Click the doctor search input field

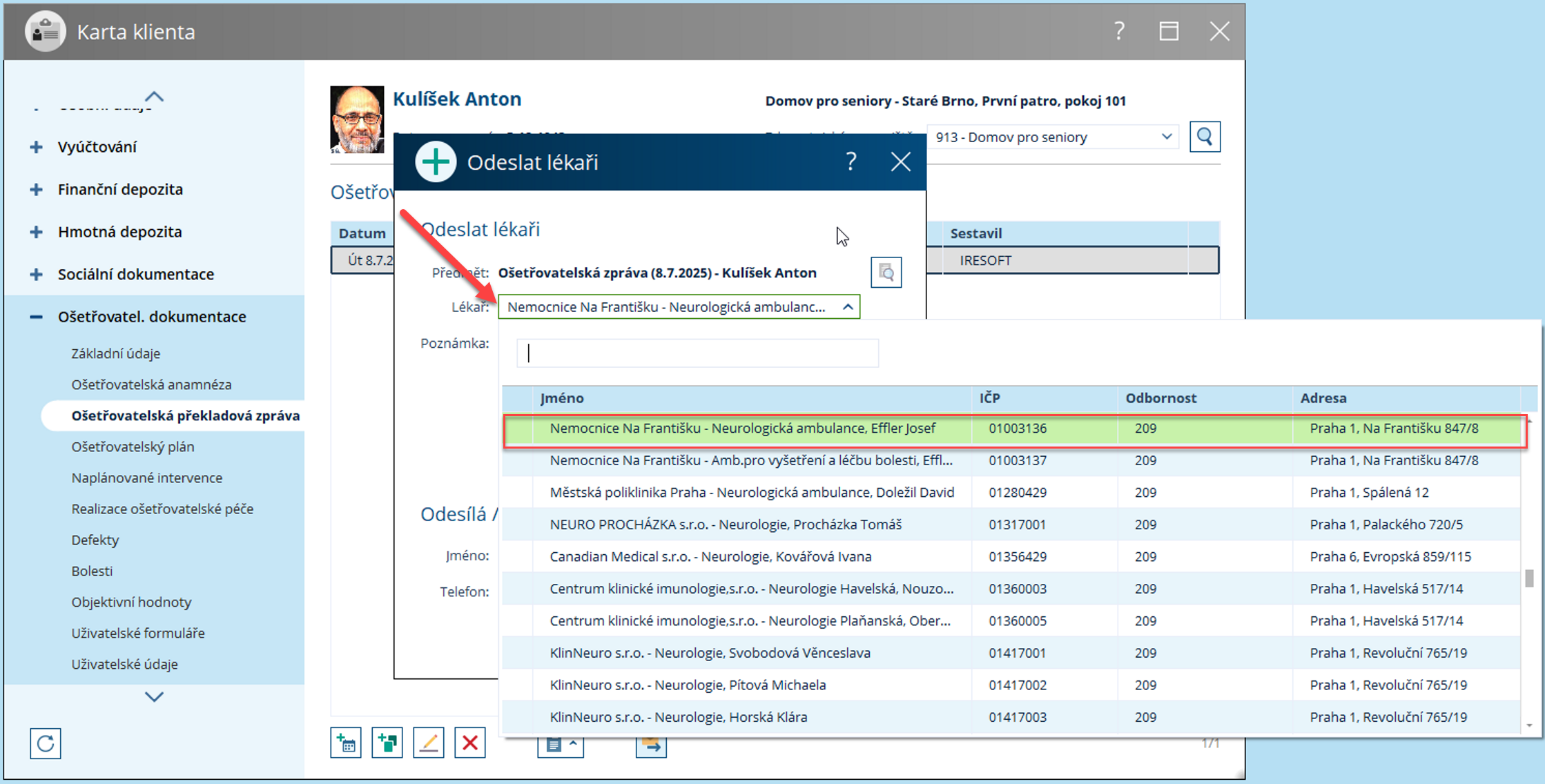(x=697, y=353)
